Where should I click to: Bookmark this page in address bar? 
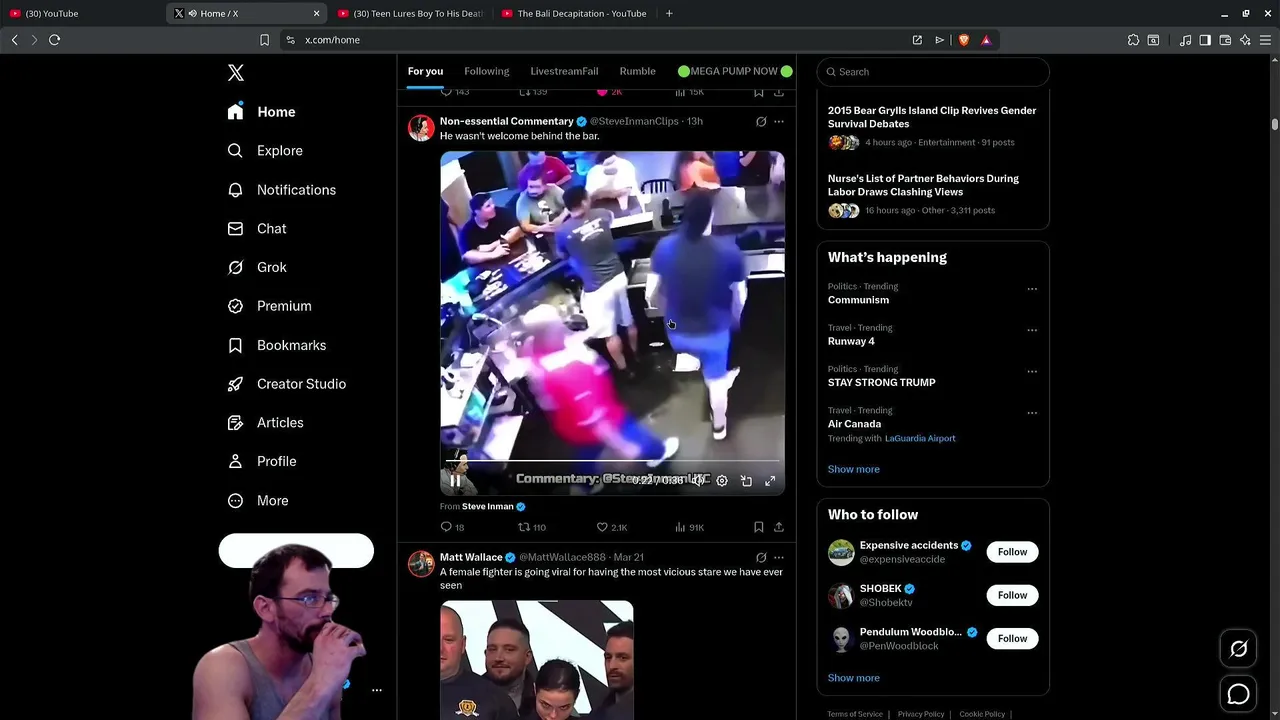coord(264,40)
